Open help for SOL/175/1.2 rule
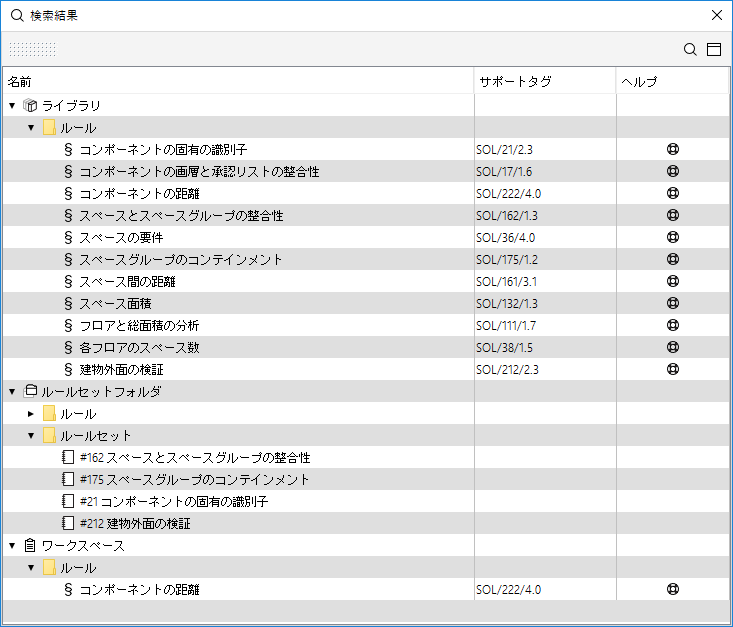 tap(673, 259)
